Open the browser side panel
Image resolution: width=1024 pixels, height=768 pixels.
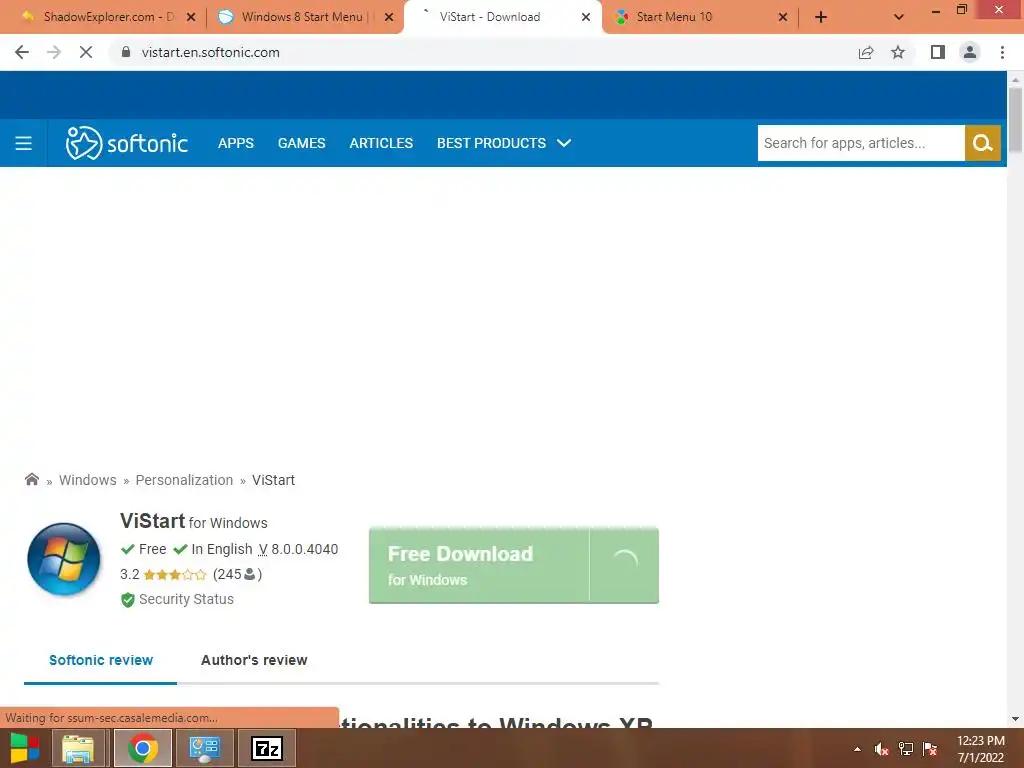point(938,52)
